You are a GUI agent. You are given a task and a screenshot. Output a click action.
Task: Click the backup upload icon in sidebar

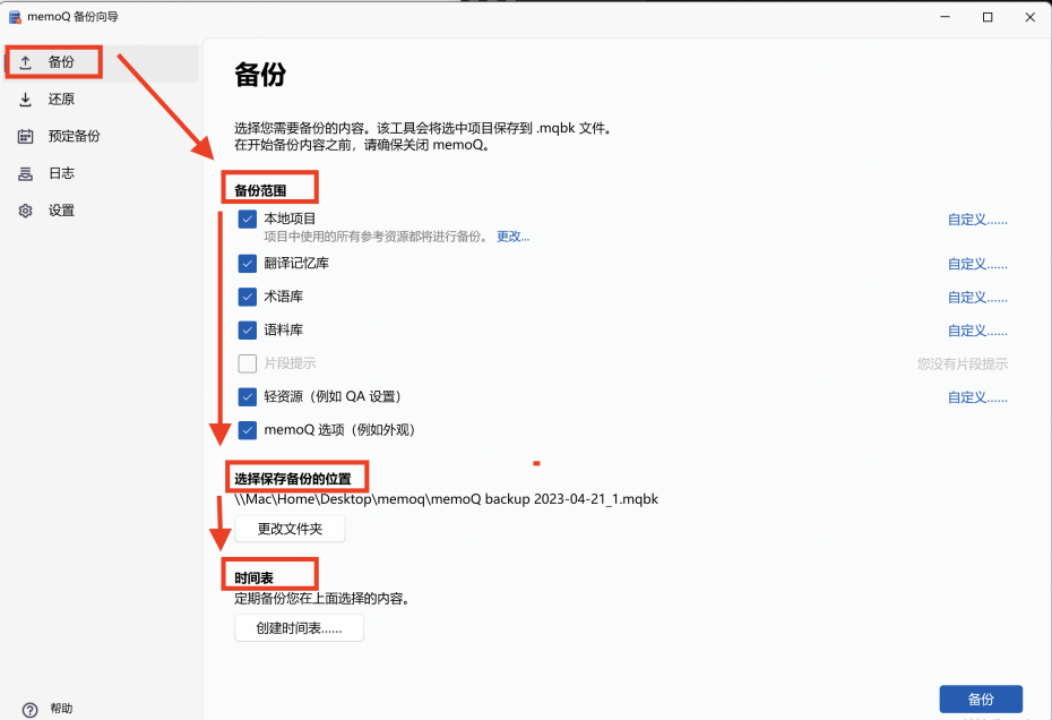[25, 62]
